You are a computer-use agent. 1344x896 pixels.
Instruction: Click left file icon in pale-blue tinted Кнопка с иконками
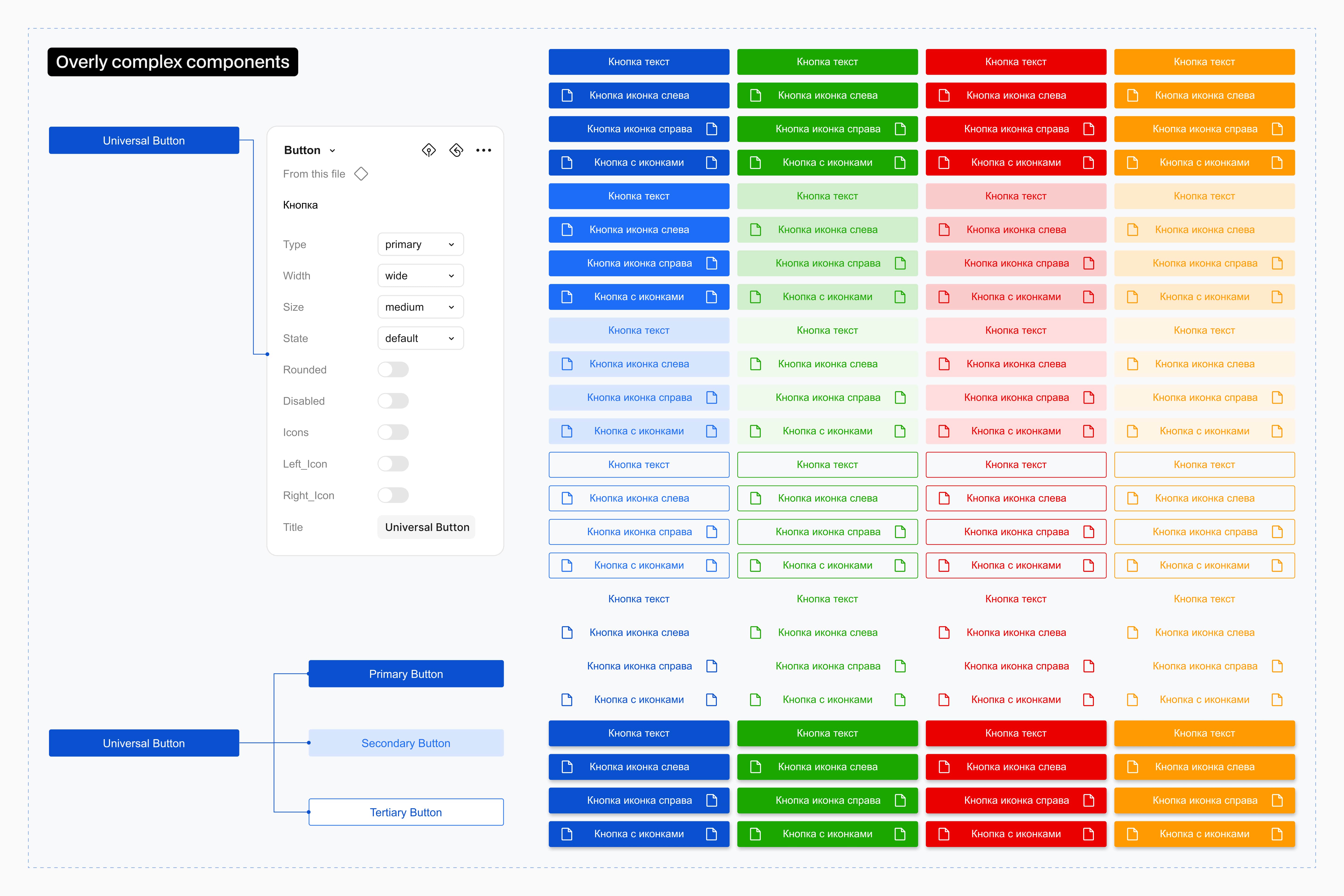coord(567,431)
